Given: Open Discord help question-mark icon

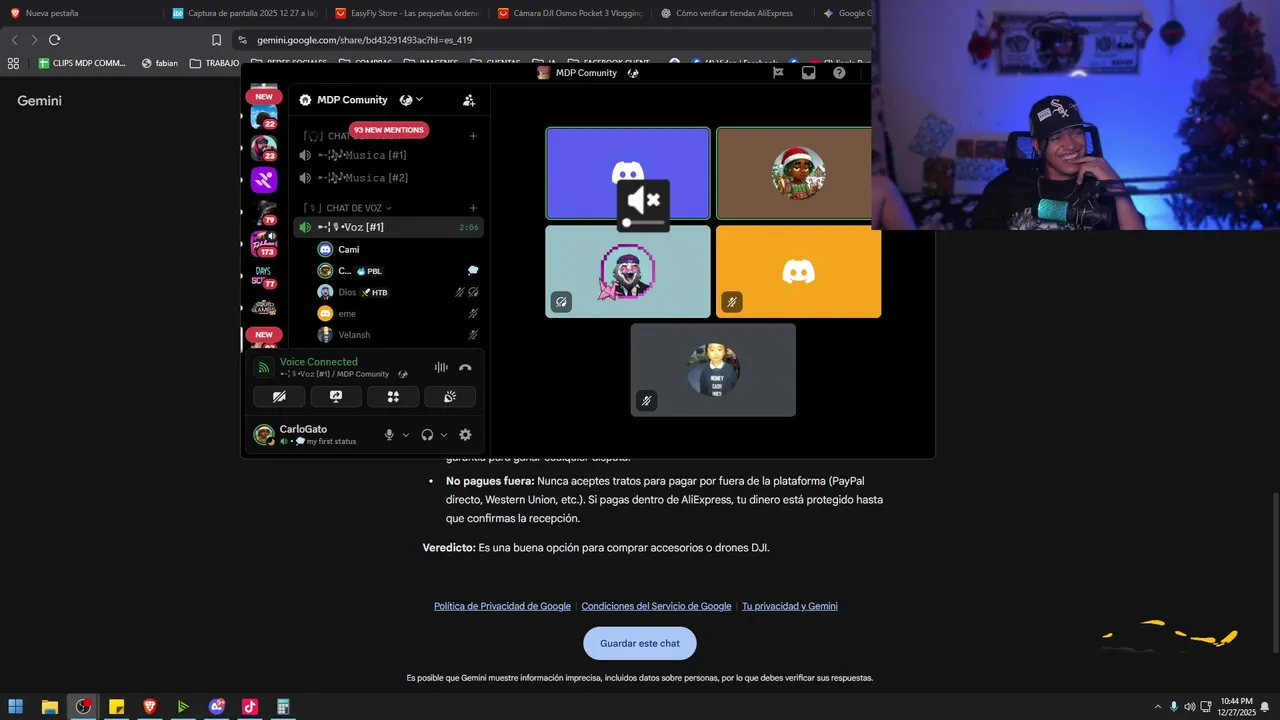Looking at the screenshot, I should pyautogui.click(x=839, y=72).
